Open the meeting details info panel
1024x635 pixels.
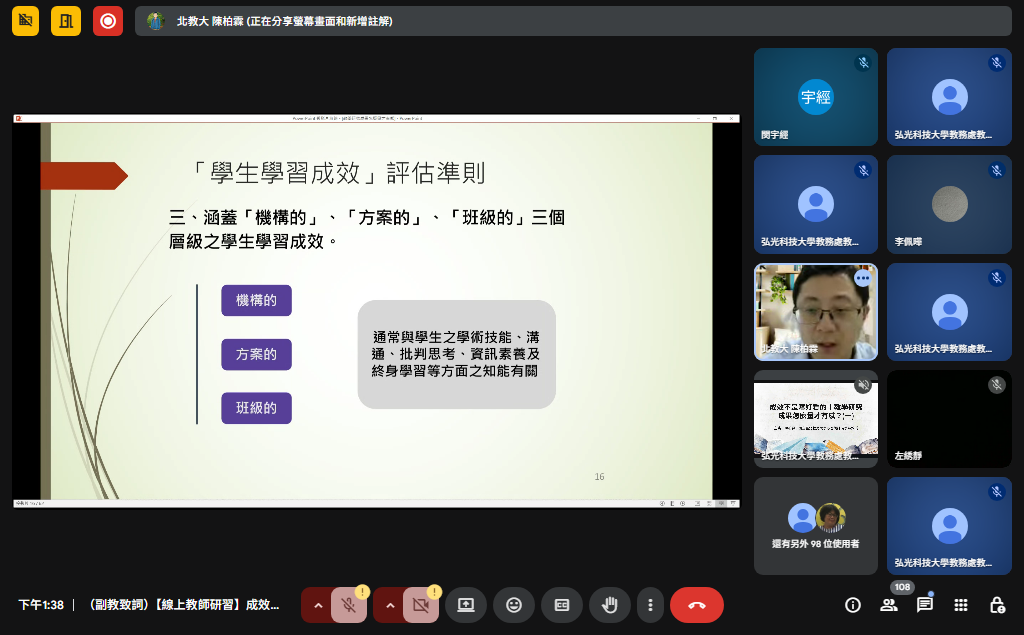point(853,605)
